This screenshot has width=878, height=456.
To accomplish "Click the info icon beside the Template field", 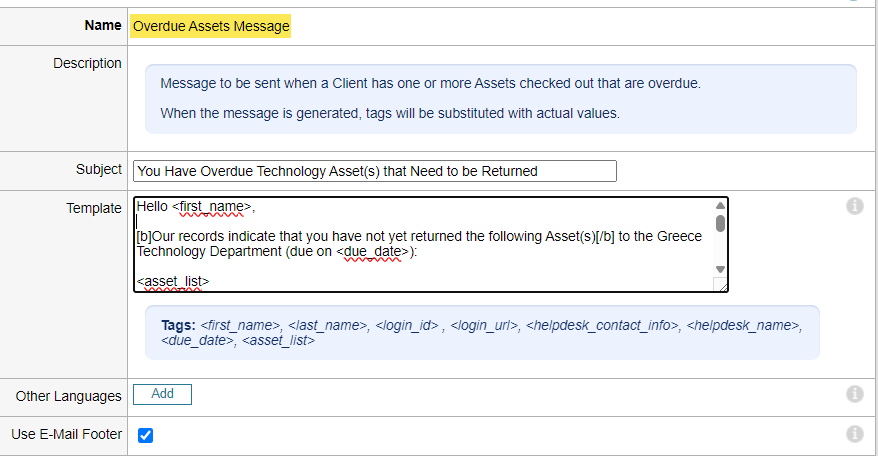I will (x=855, y=206).
